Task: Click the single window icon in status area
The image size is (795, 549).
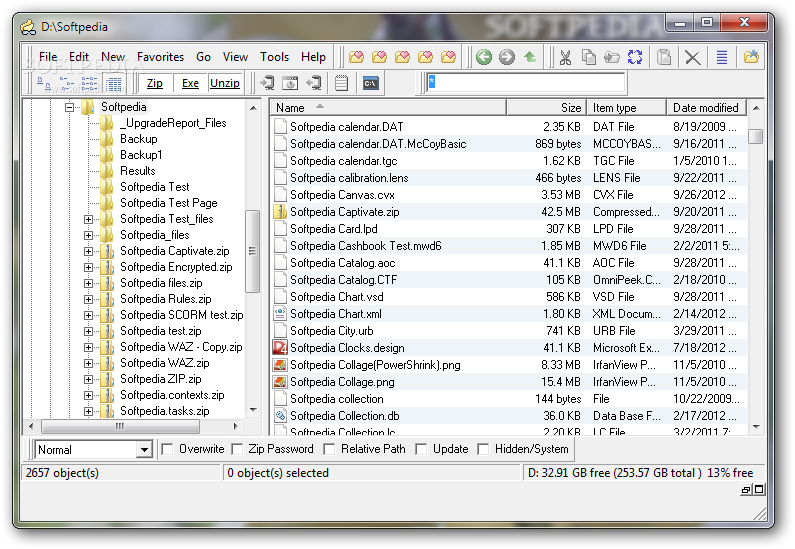Action: pos(759,490)
